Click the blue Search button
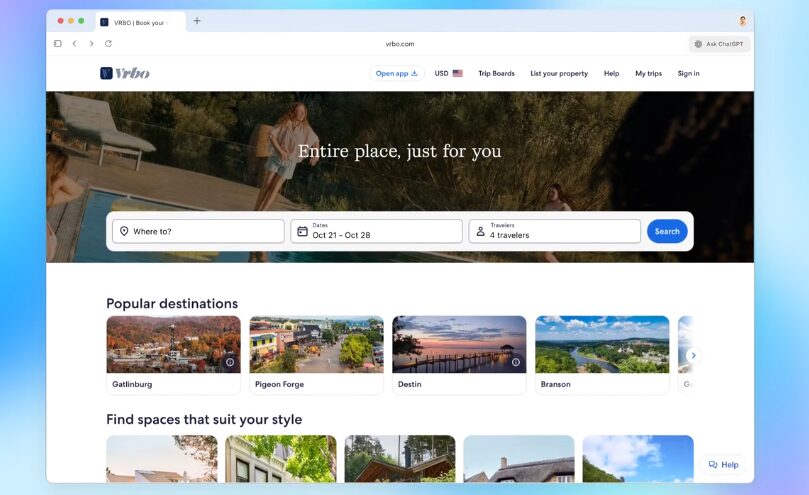This screenshot has width=809, height=495. 667,231
